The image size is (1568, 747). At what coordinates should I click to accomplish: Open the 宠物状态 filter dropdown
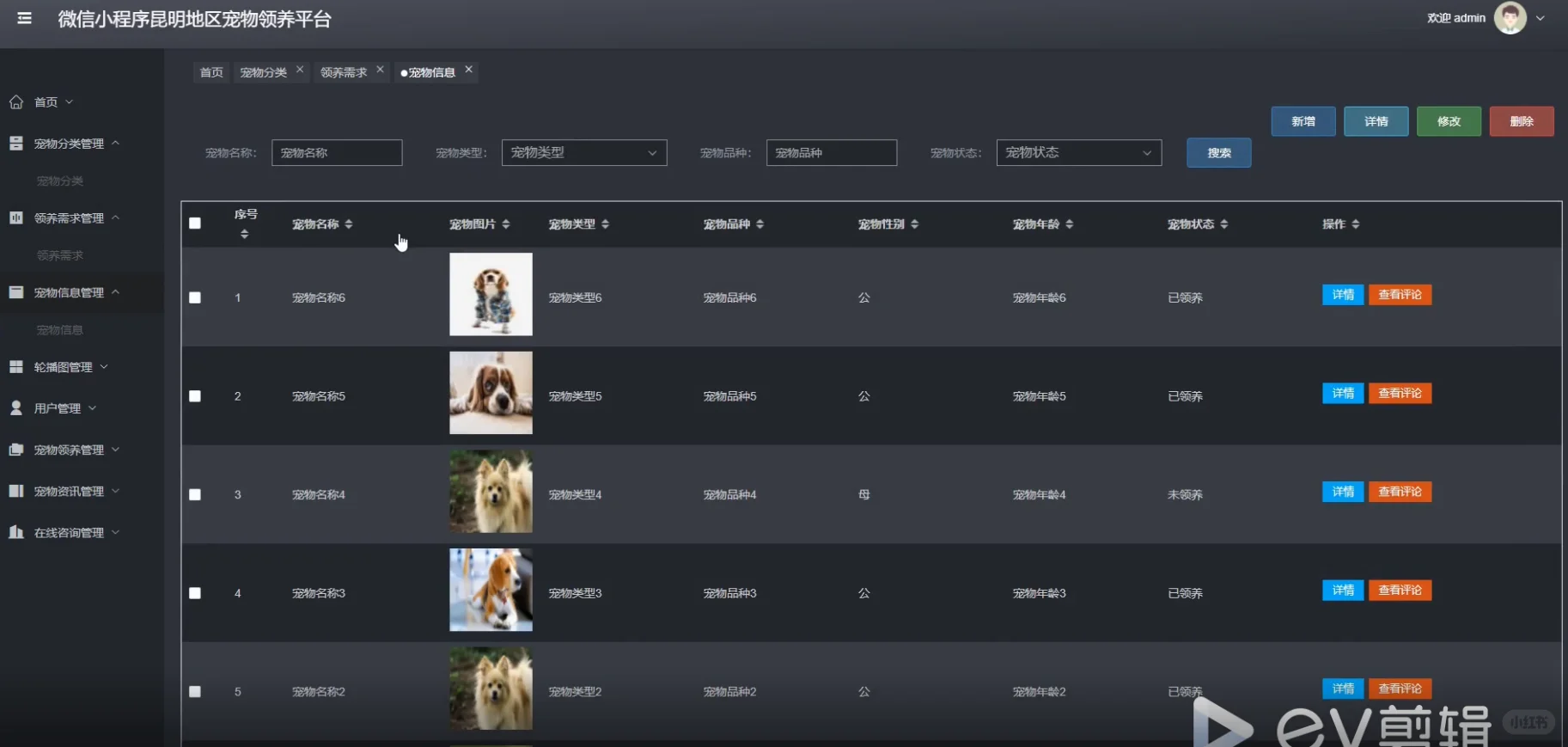(1079, 153)
